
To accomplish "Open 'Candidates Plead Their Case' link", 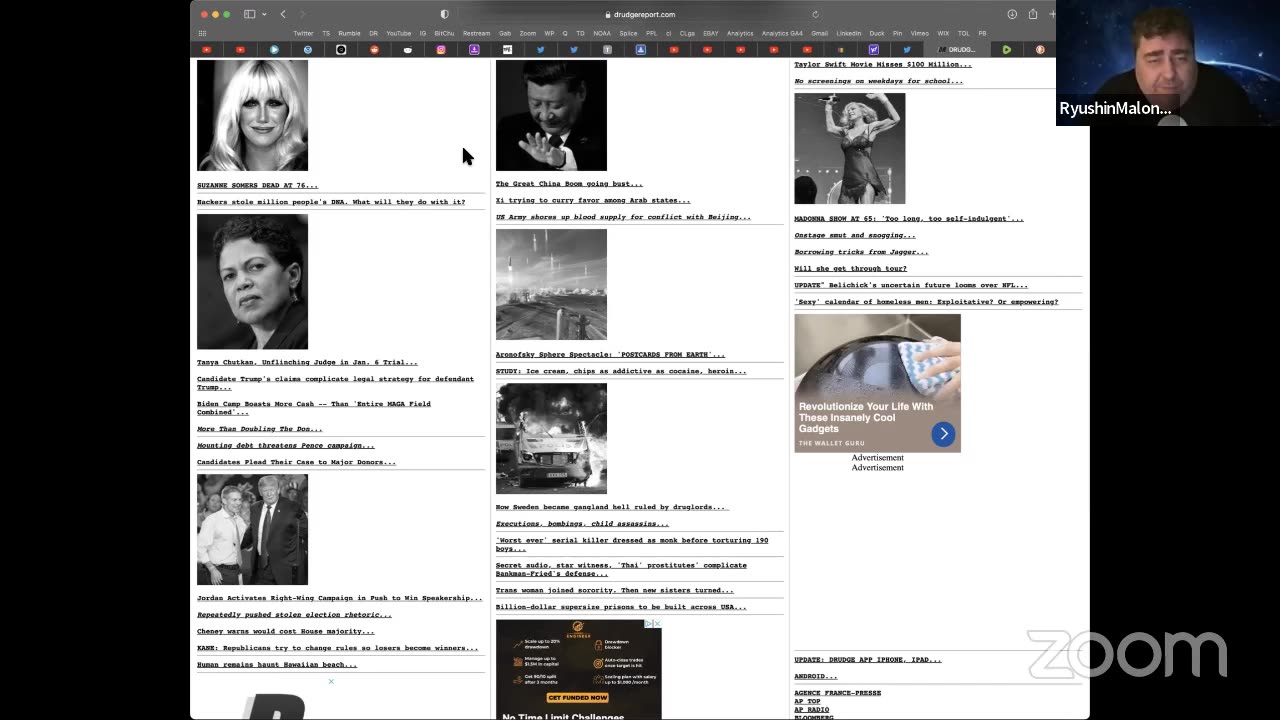I will [296, 462].
